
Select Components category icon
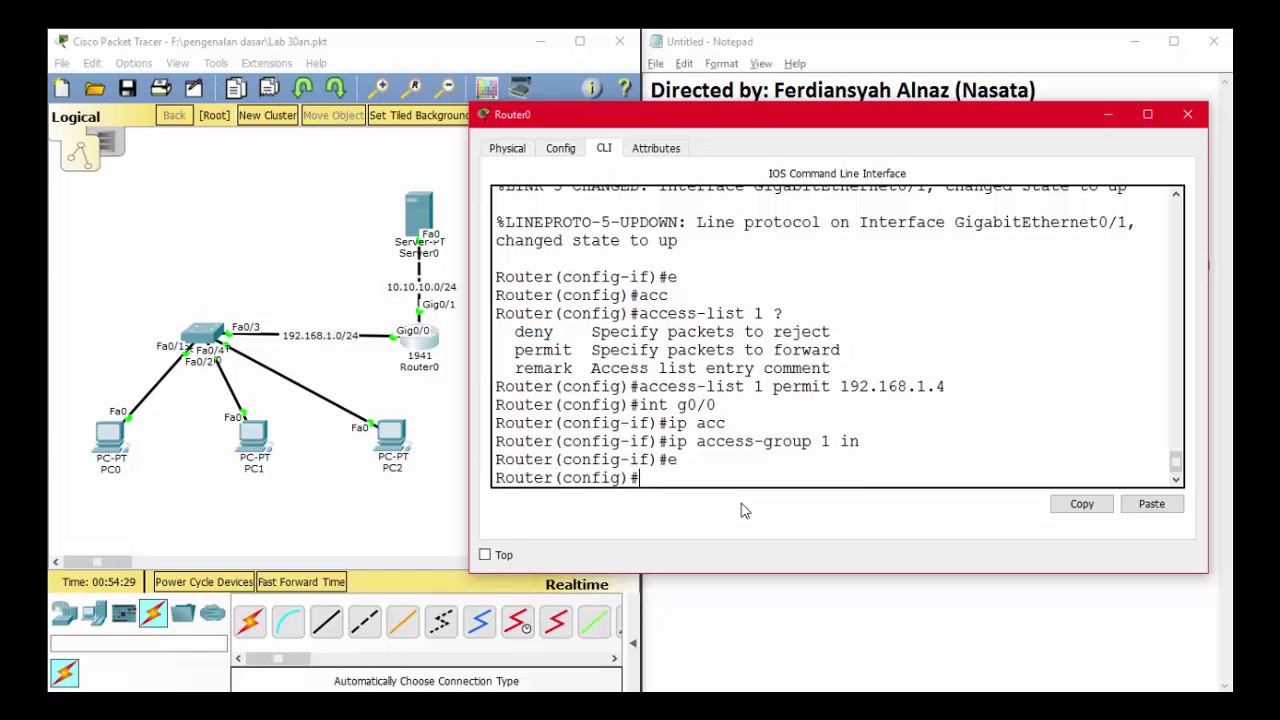coord(124,613)
